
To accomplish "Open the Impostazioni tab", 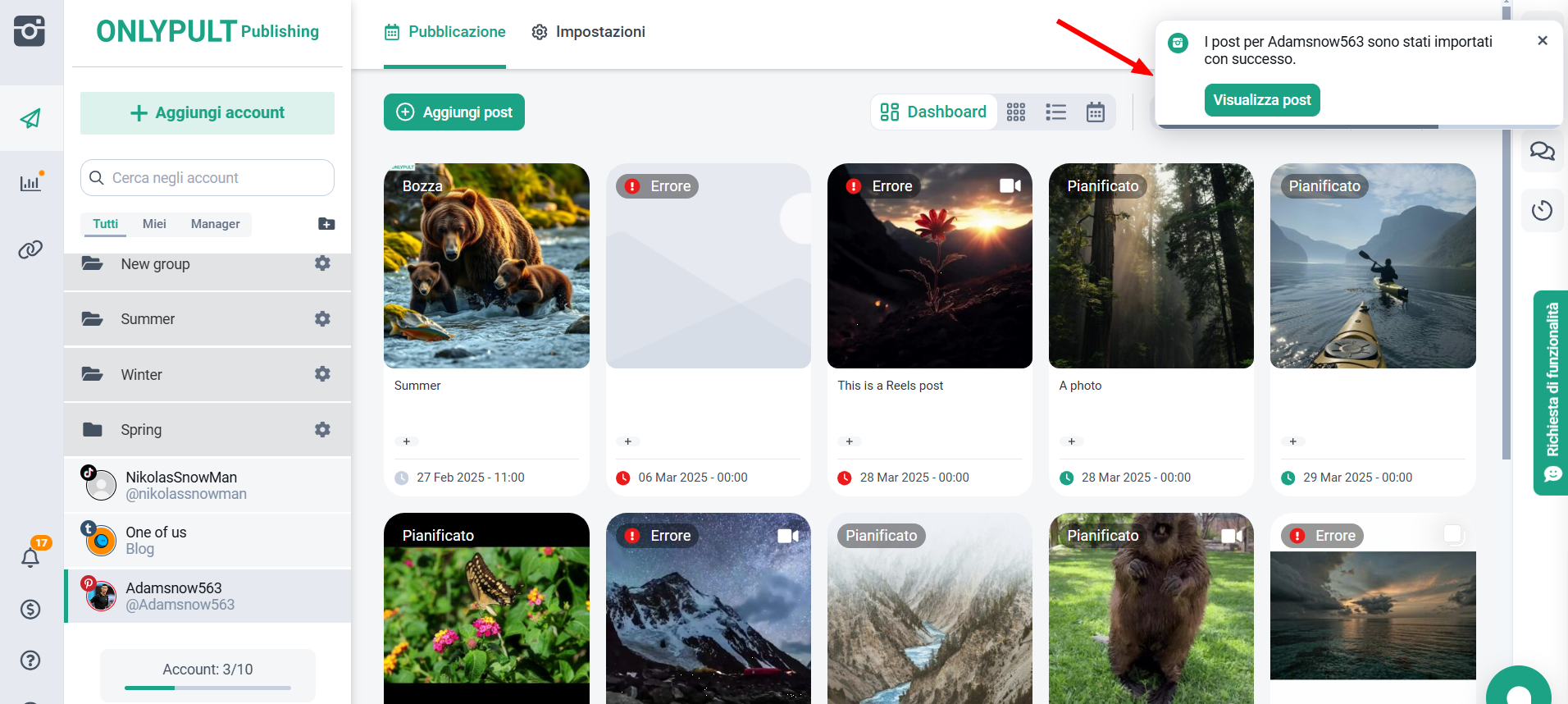I will click(x=588, y=32).
